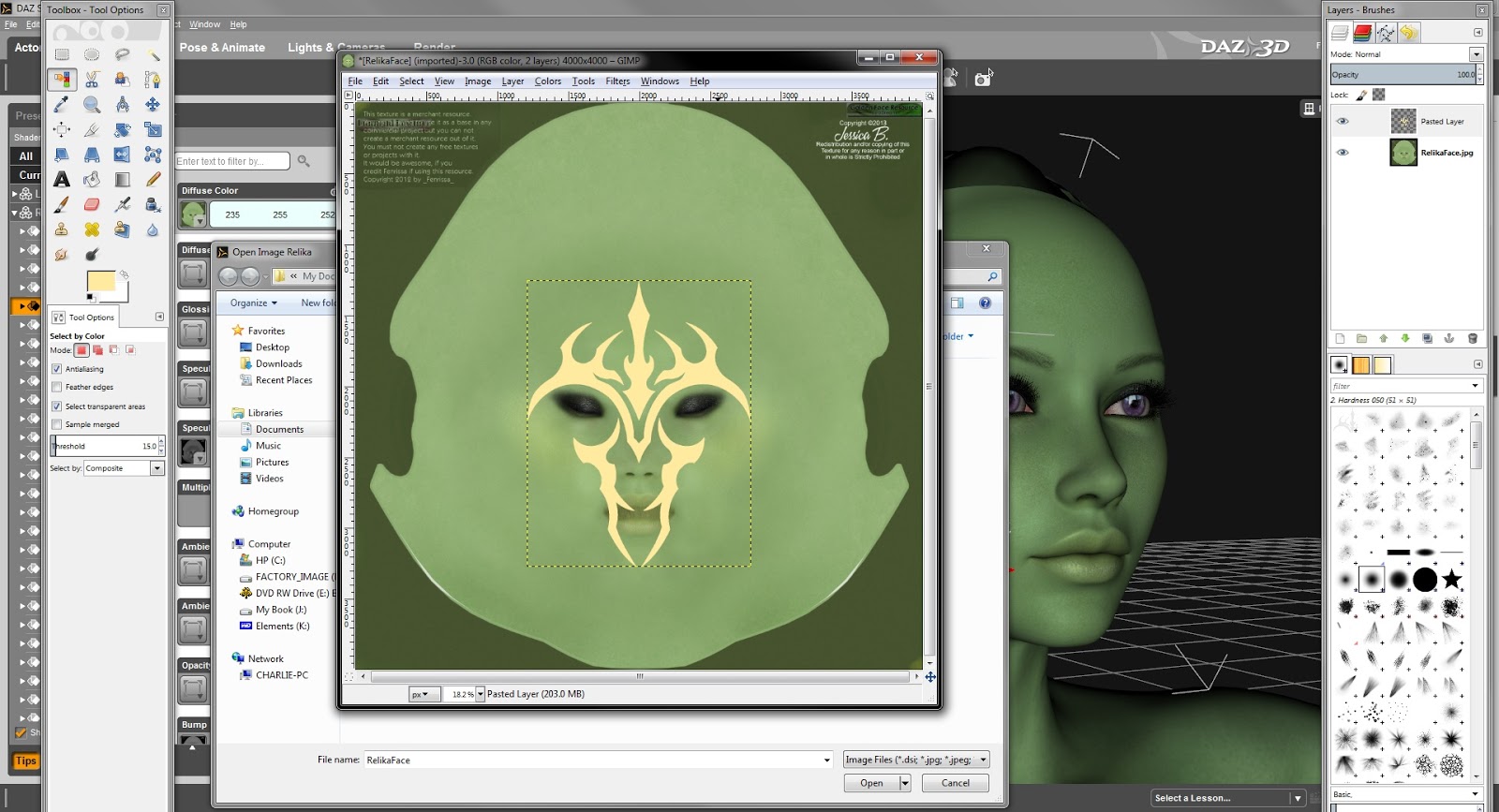
Task: Expand the brush filter dropdown
Action: (x=1475, y=386)
